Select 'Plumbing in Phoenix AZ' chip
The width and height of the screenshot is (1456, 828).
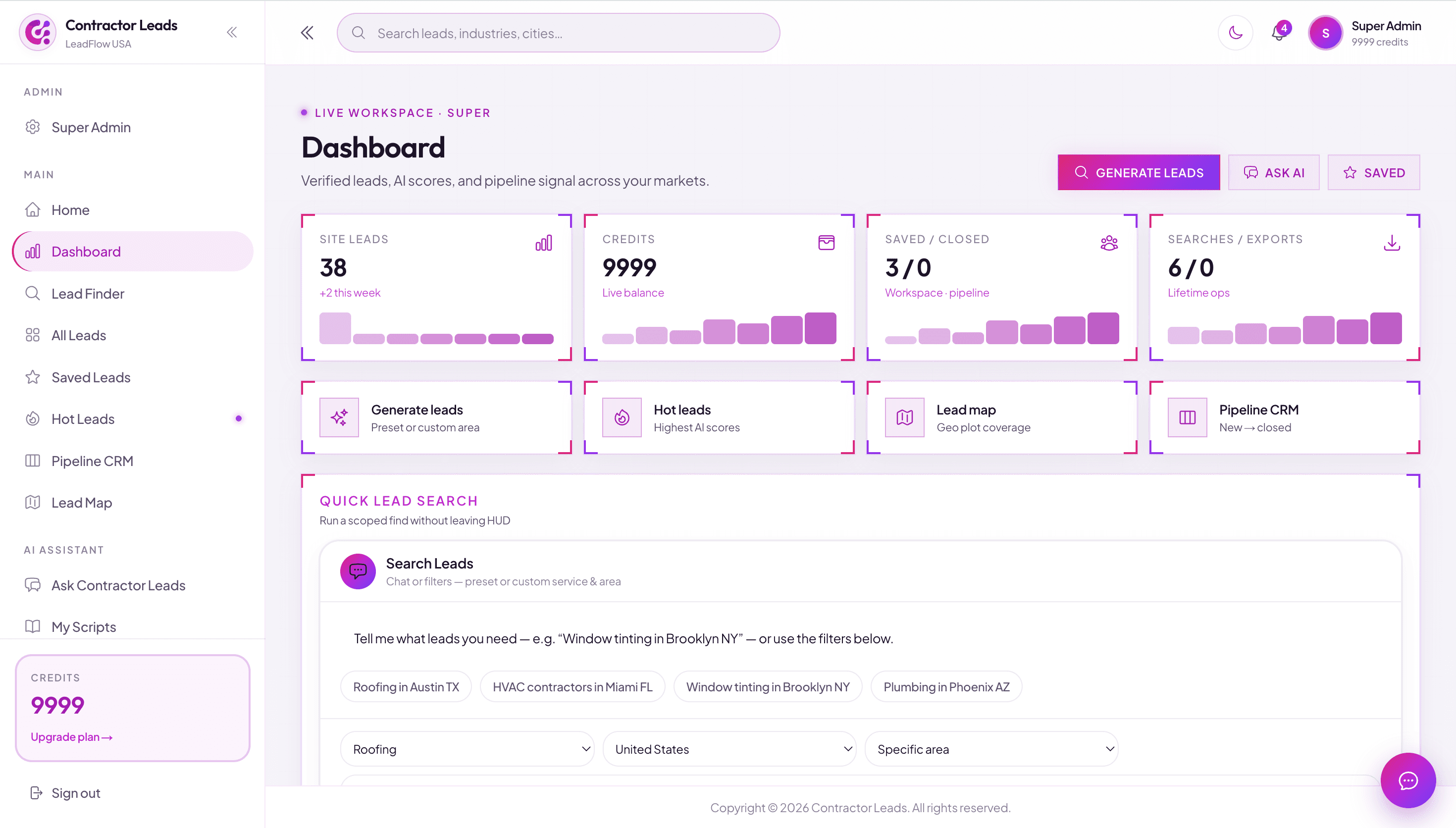pos(946,686)
